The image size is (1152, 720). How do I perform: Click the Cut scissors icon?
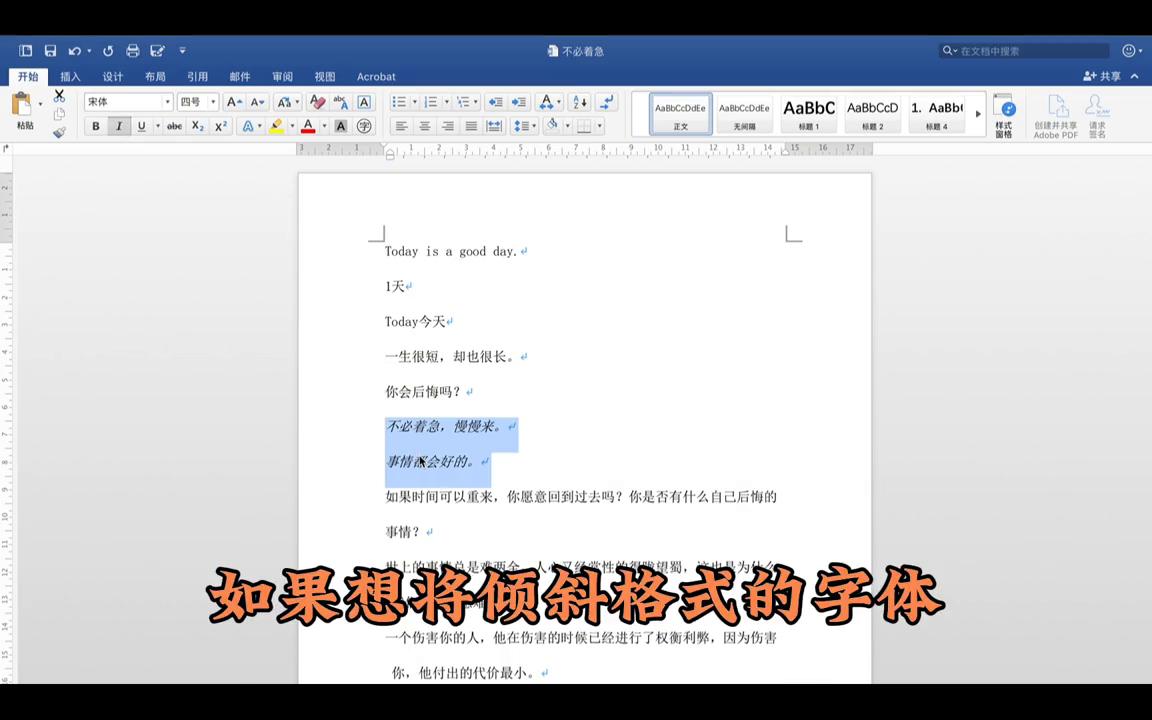click(x=59, y=96)
